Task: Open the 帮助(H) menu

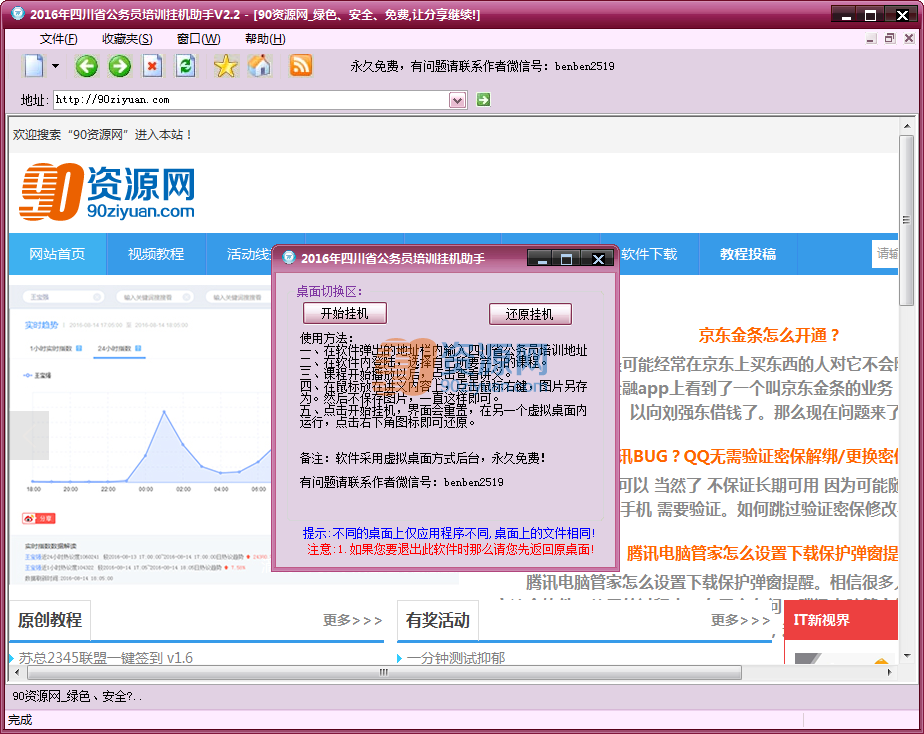Action: [x=265, y=39]
